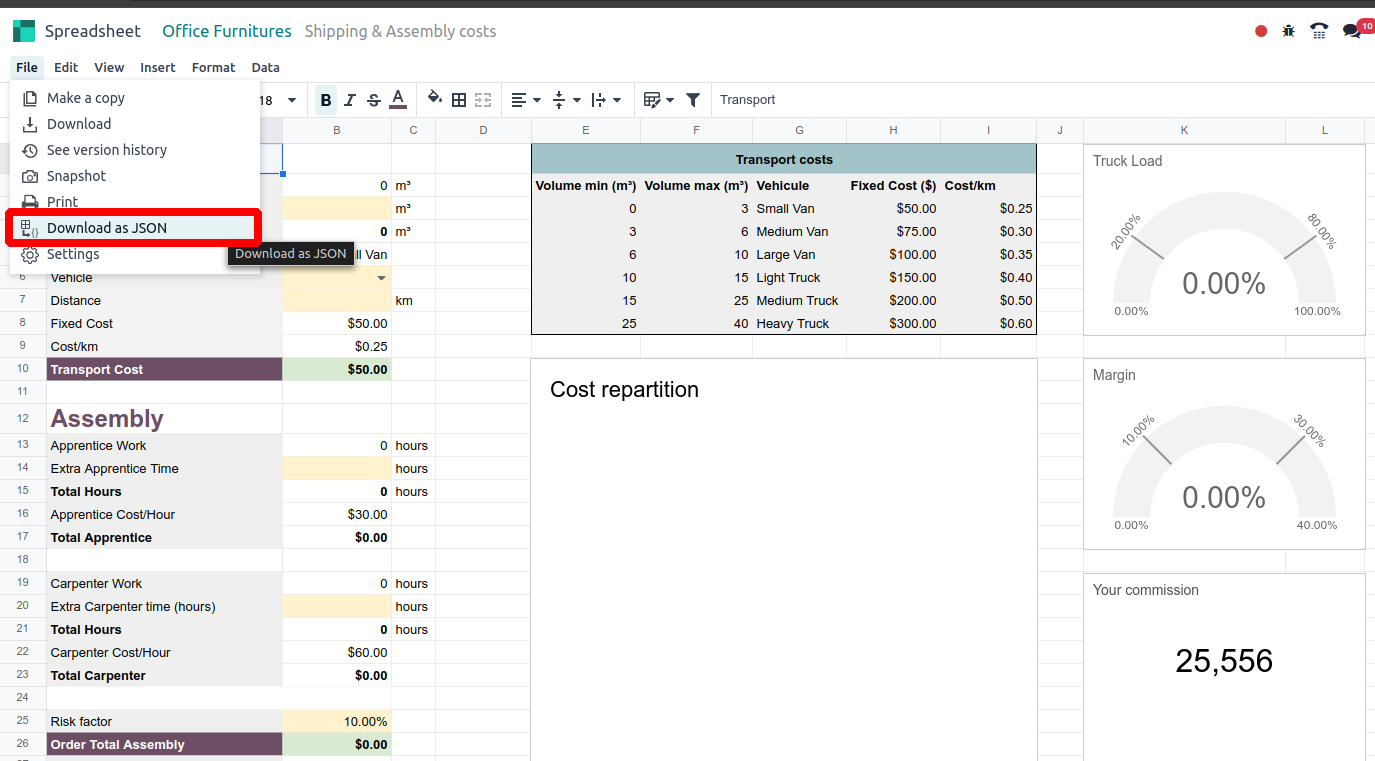Screen dimensions: 1375x761
Task: Choose the Snapshot menu entry
Action: [x=135, y=176]
